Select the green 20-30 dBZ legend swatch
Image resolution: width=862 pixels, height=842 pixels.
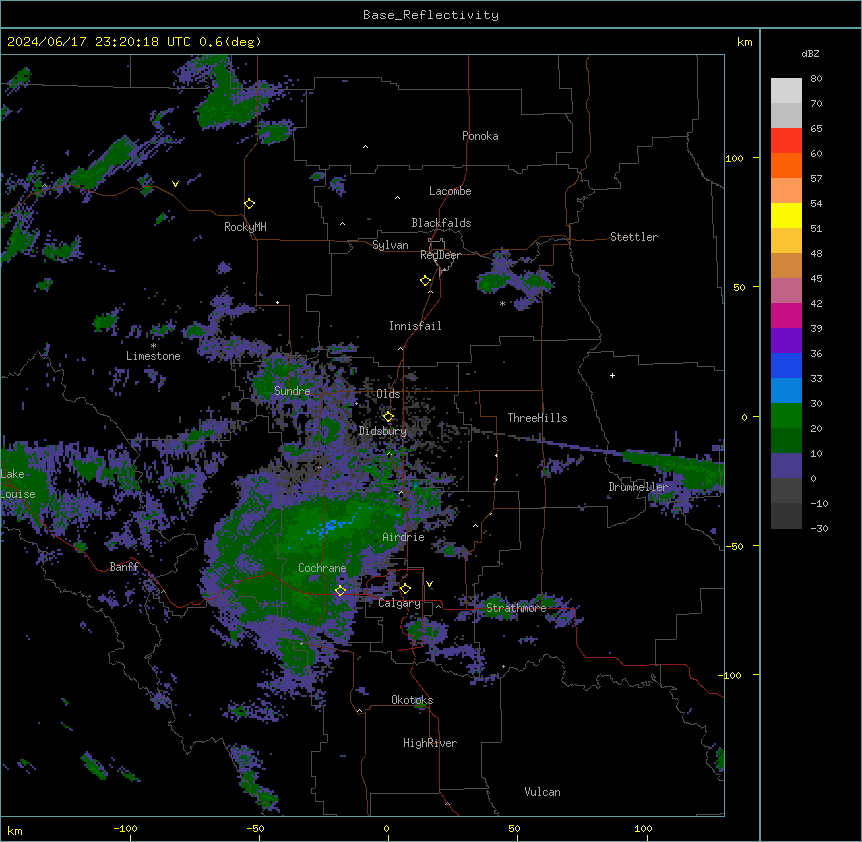pyautogui.click(x=786, y=416)
